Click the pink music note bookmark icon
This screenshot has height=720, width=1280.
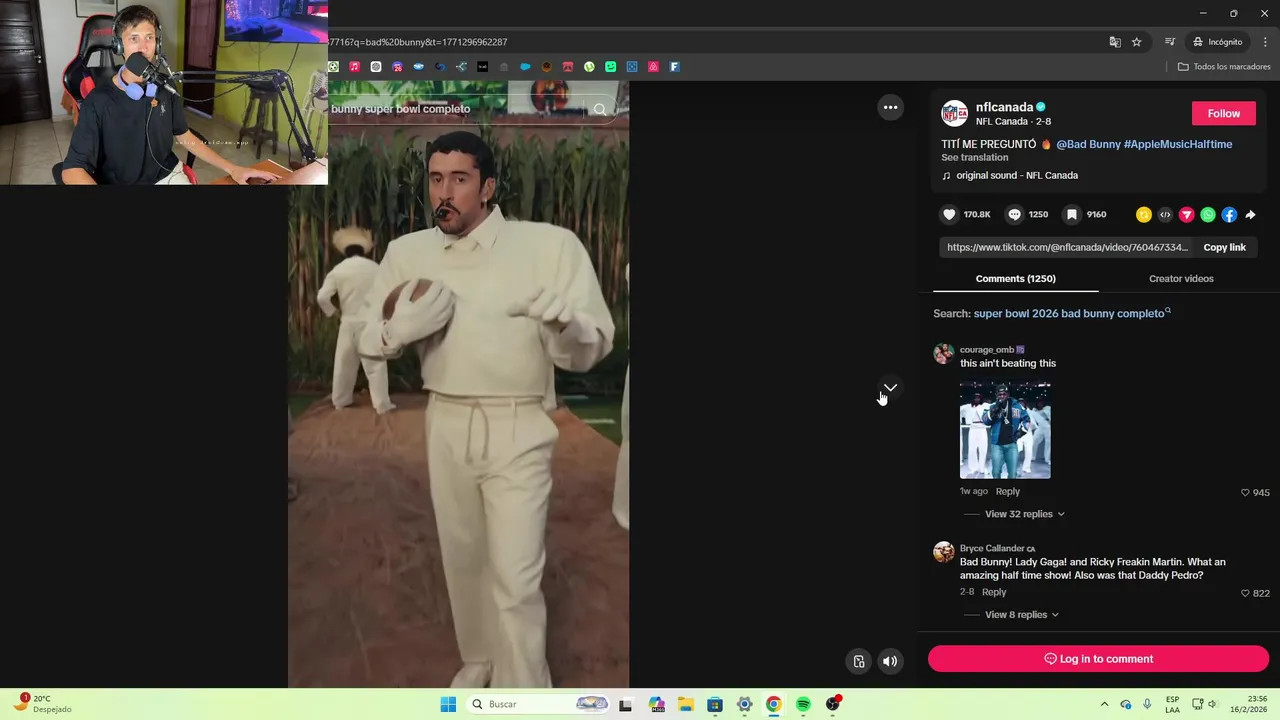(x=354, y=67)
